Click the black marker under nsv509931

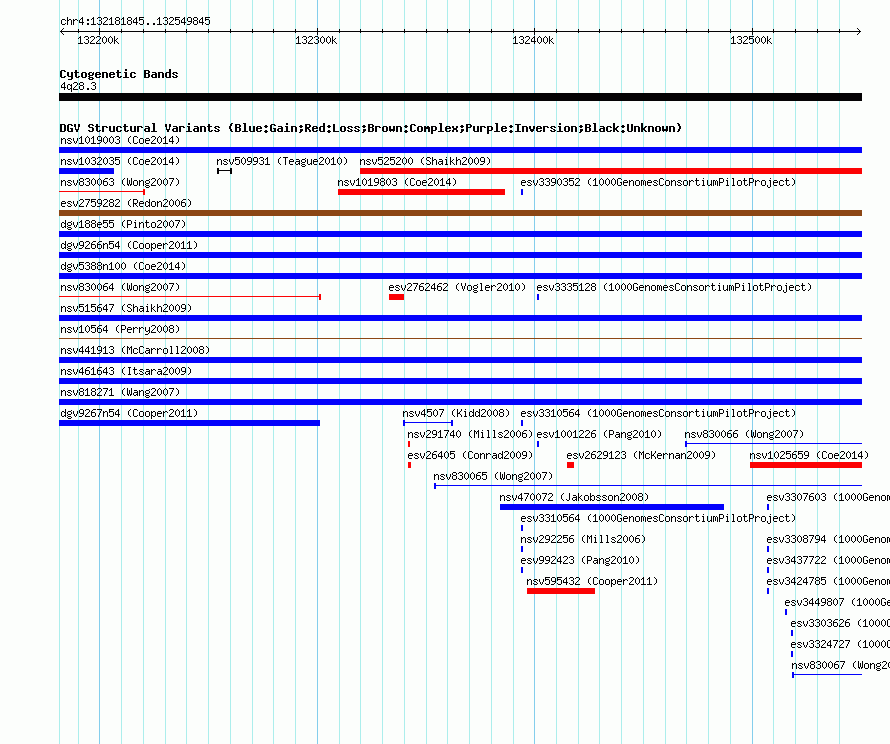pyautogui.click(x=224, y=171)
